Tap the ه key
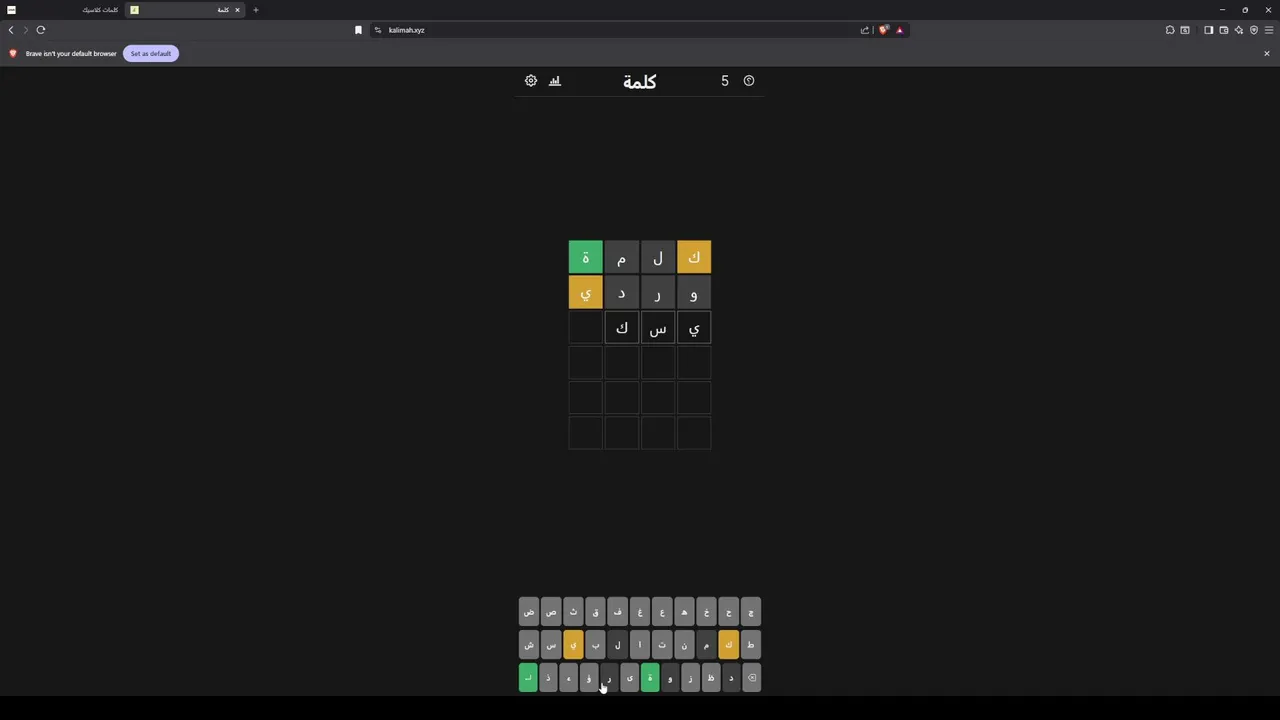The height and width of the screenshot is (720, 1280). click(x=684, y=612)
